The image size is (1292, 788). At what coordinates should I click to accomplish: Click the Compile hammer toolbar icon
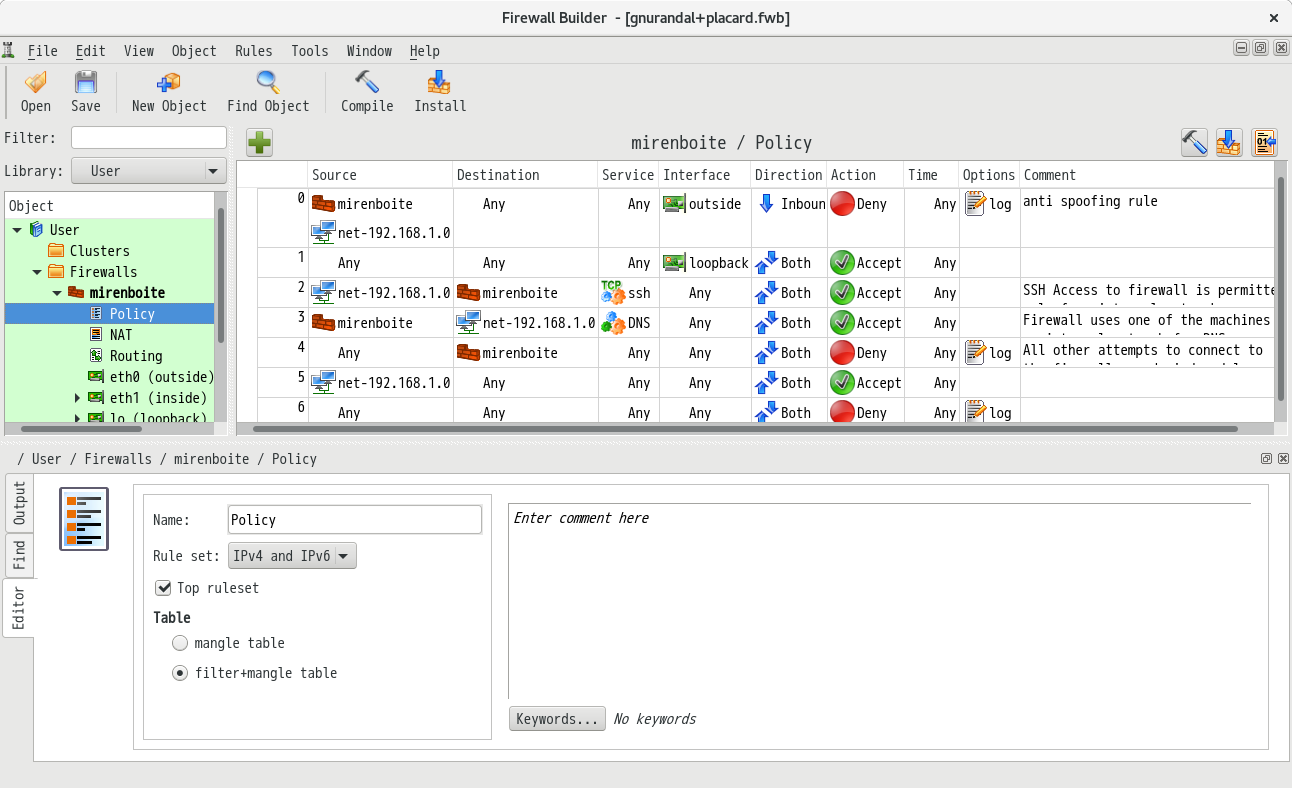[367, 83]
